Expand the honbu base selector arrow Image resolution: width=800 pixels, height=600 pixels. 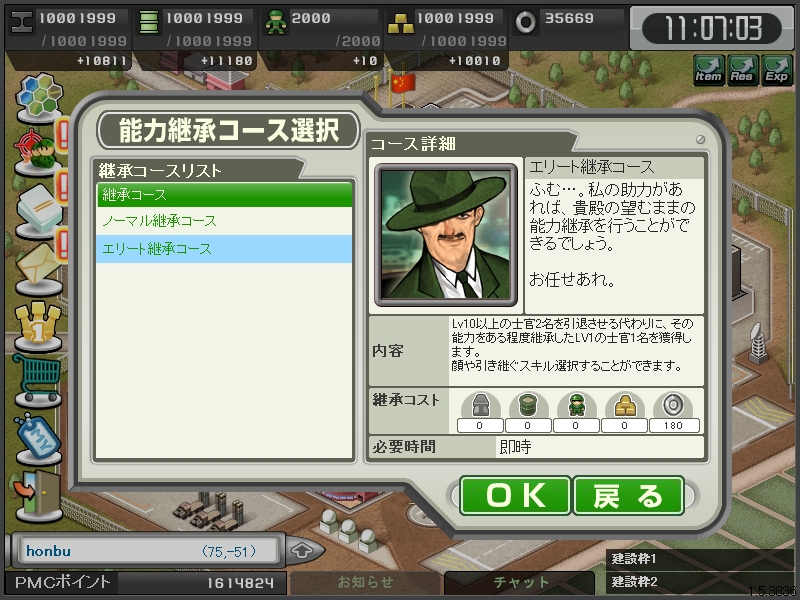[x=304, y=551]
